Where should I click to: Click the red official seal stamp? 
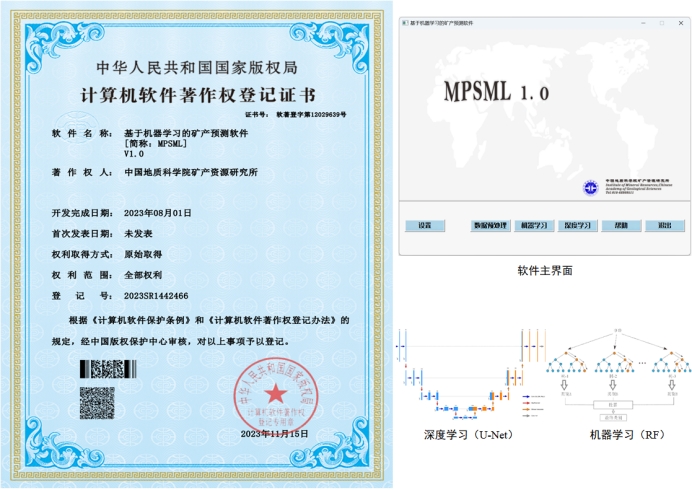coord(276,395)
